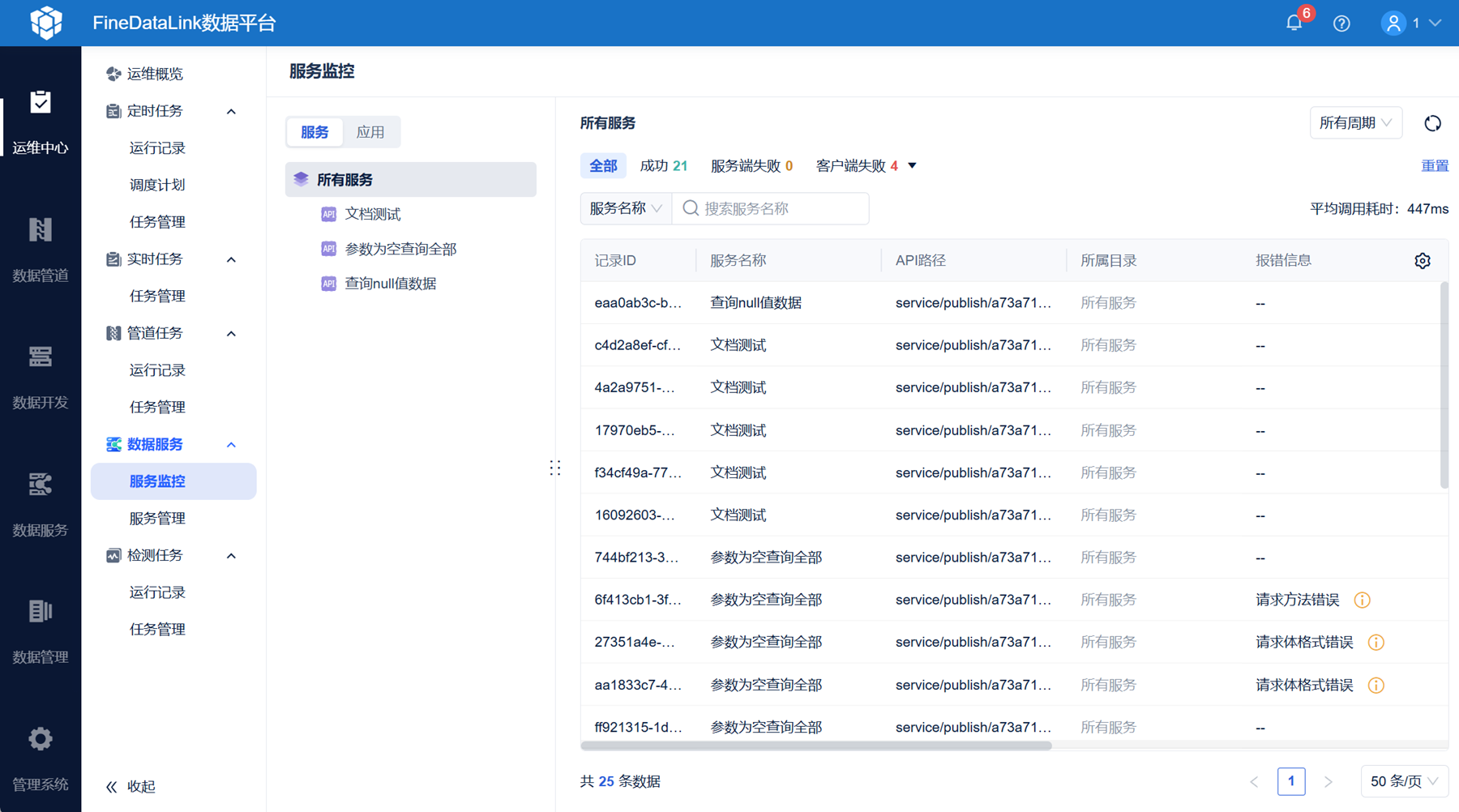Open the notifications bell

point(1294,23)
